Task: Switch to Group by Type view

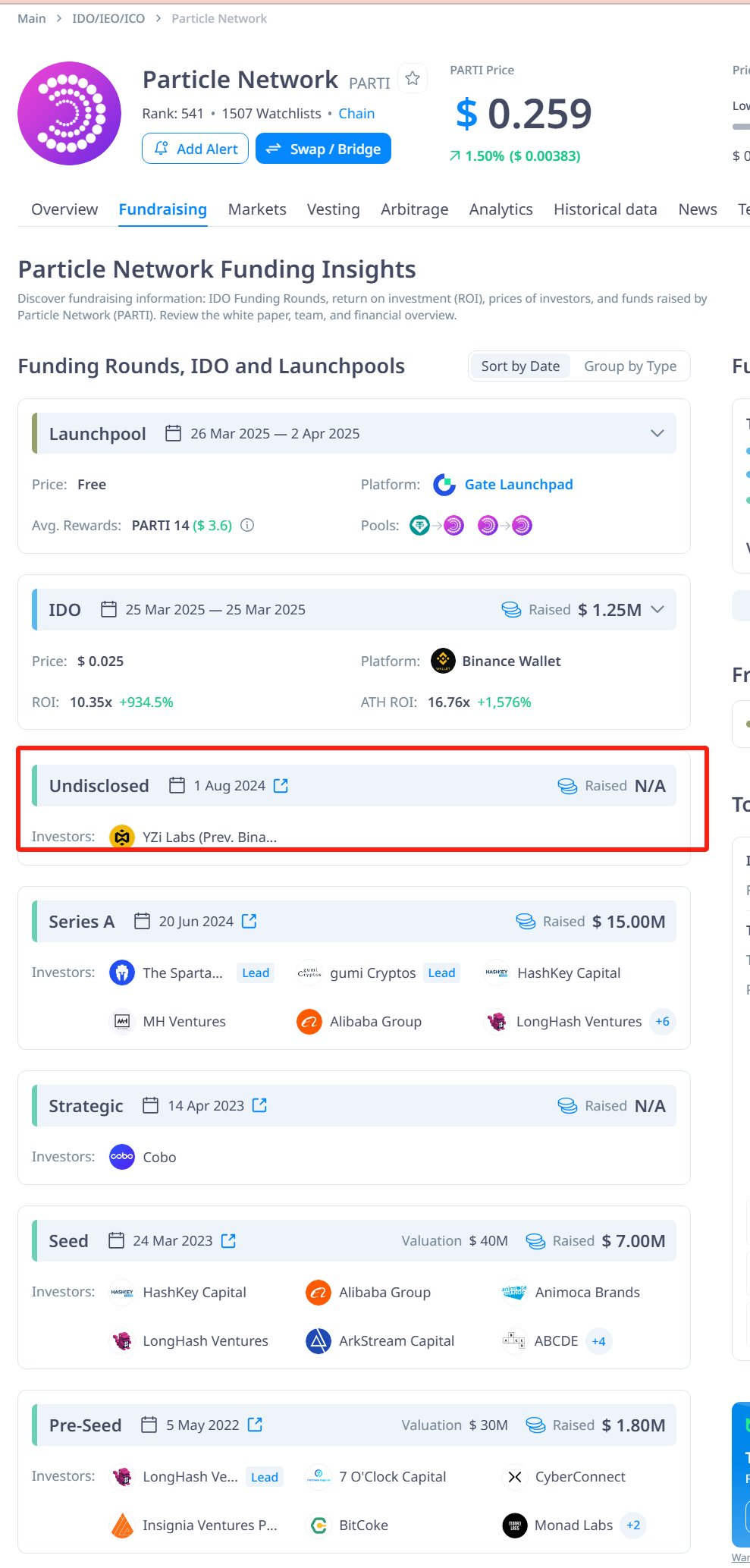Action: (x=629, y=366)
